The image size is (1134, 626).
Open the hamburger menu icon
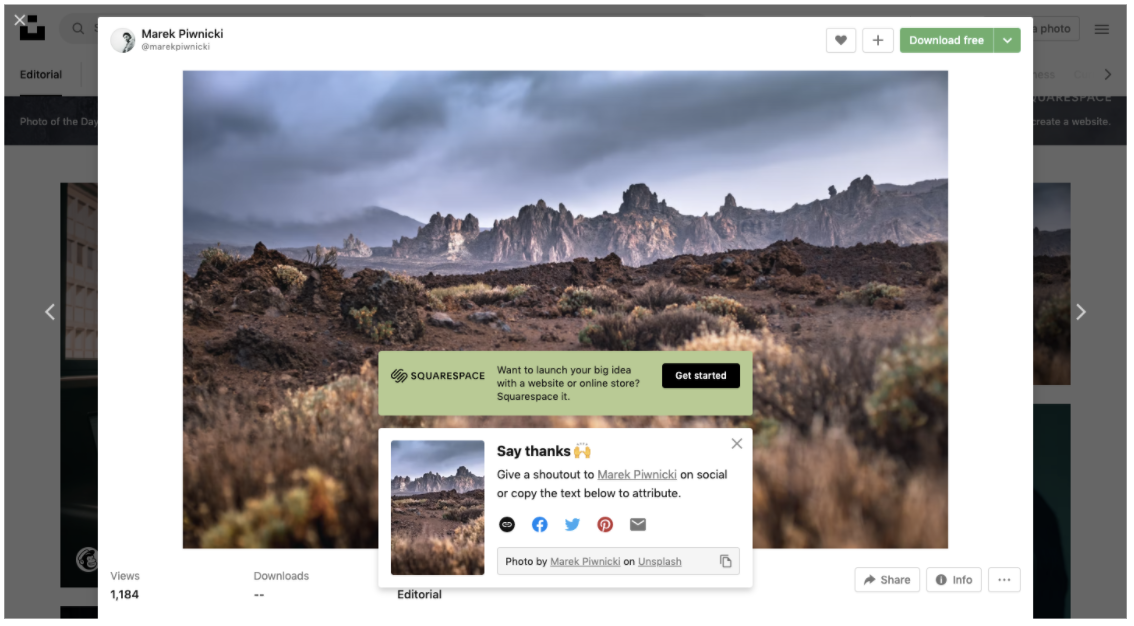point(1101,29)
